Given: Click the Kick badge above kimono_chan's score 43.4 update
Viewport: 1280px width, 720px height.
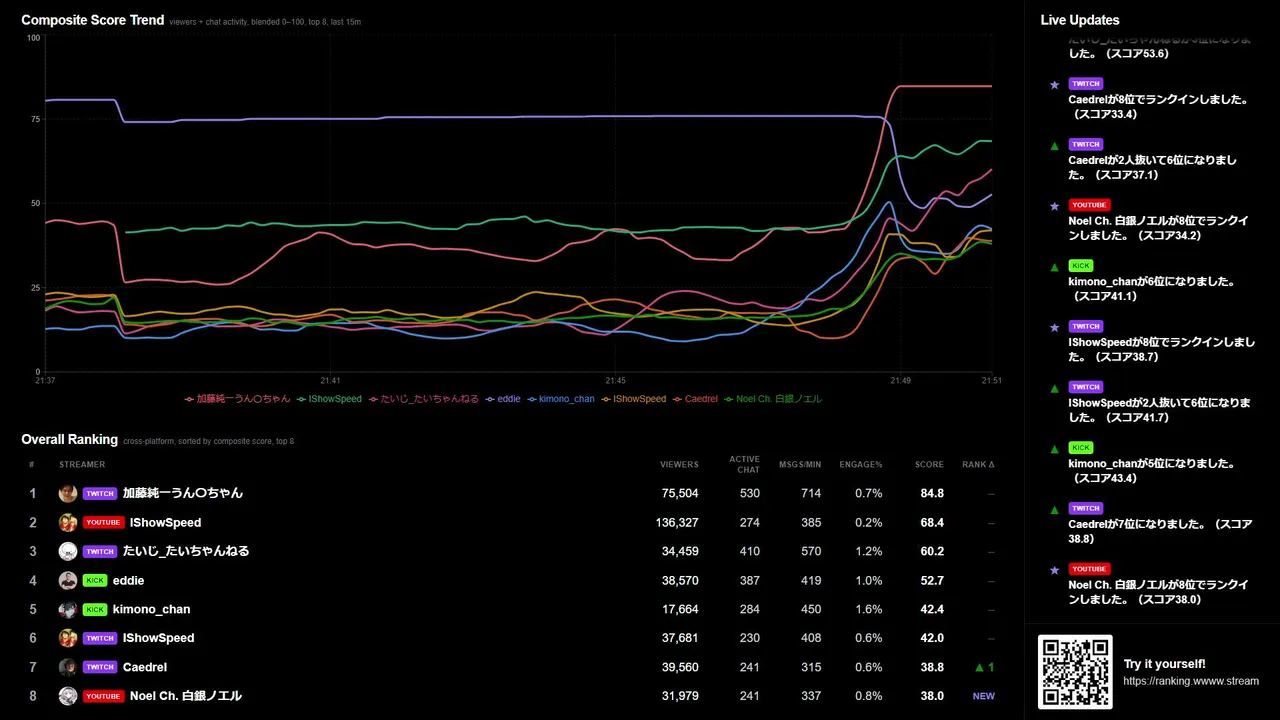Looking at the screenshot, I should coord(1081,447).
